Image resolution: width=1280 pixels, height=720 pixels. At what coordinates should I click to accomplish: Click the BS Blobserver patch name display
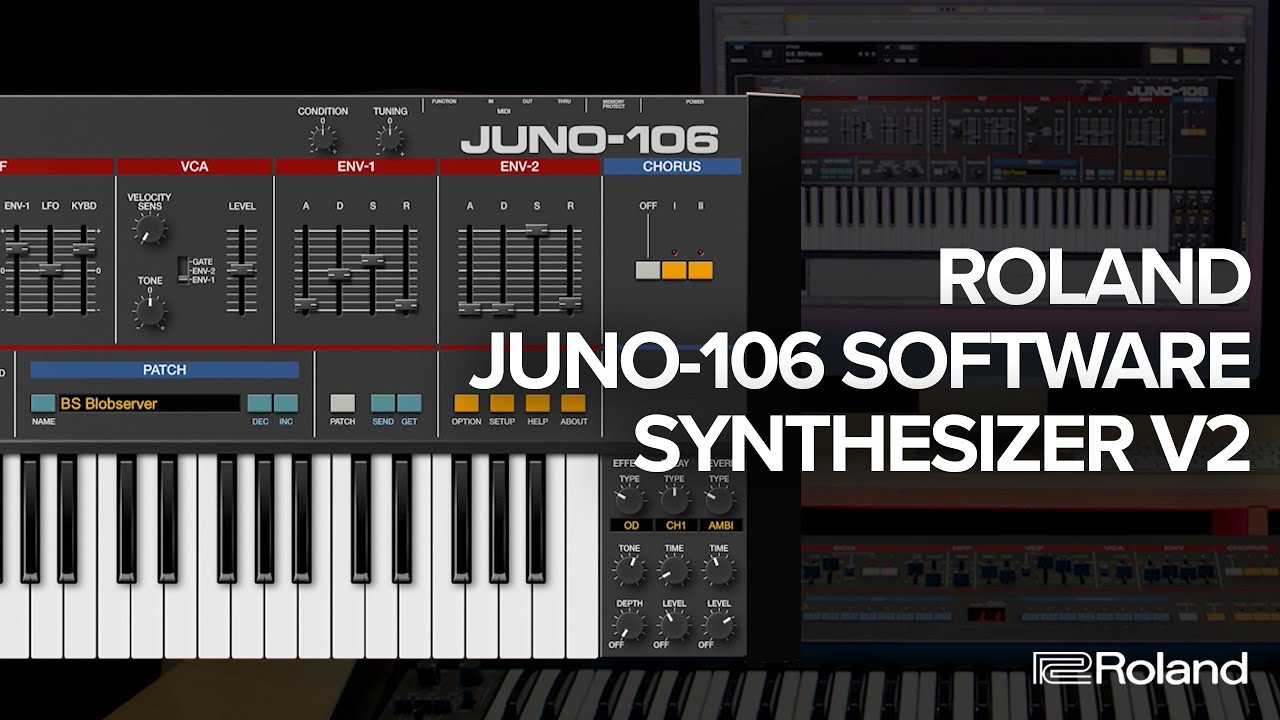pos(149,403)
